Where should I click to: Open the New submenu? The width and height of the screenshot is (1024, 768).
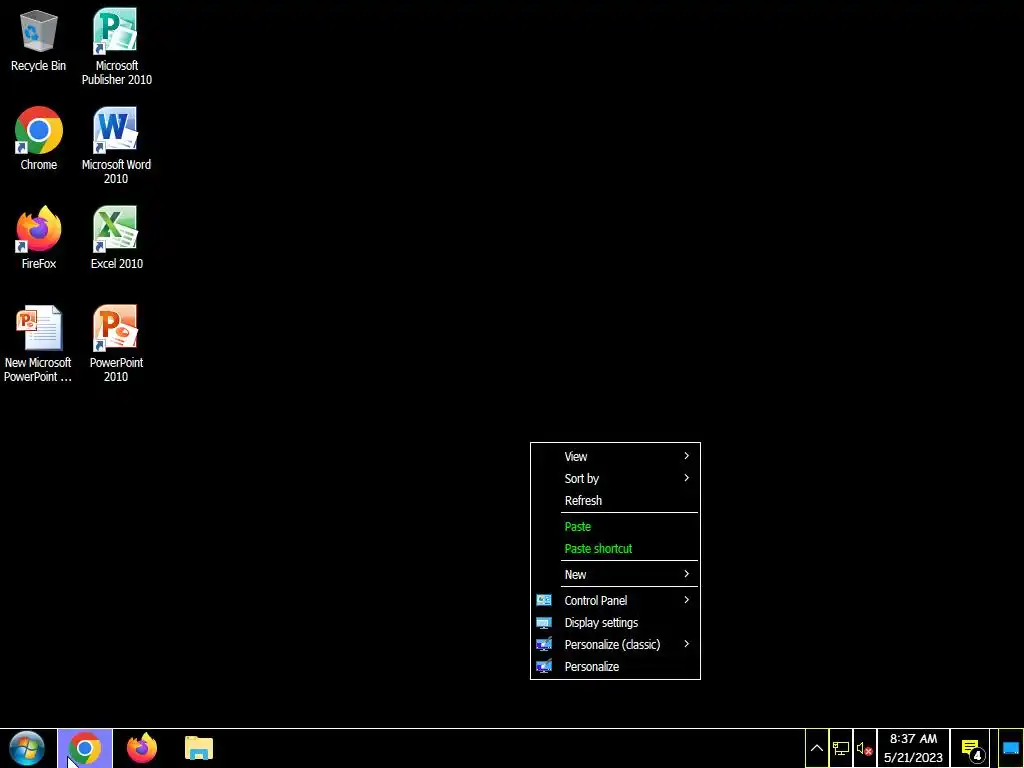point(615,574)
